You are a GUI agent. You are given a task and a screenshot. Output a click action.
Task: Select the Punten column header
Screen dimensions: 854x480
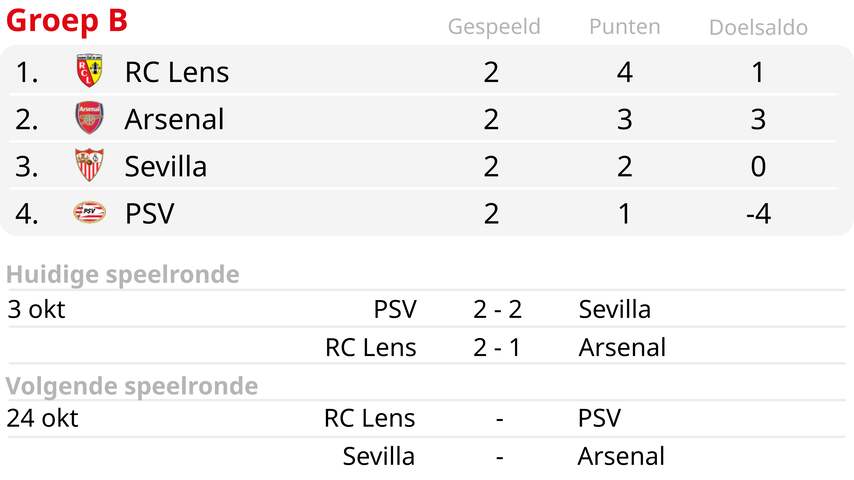(x=625, y=27)
